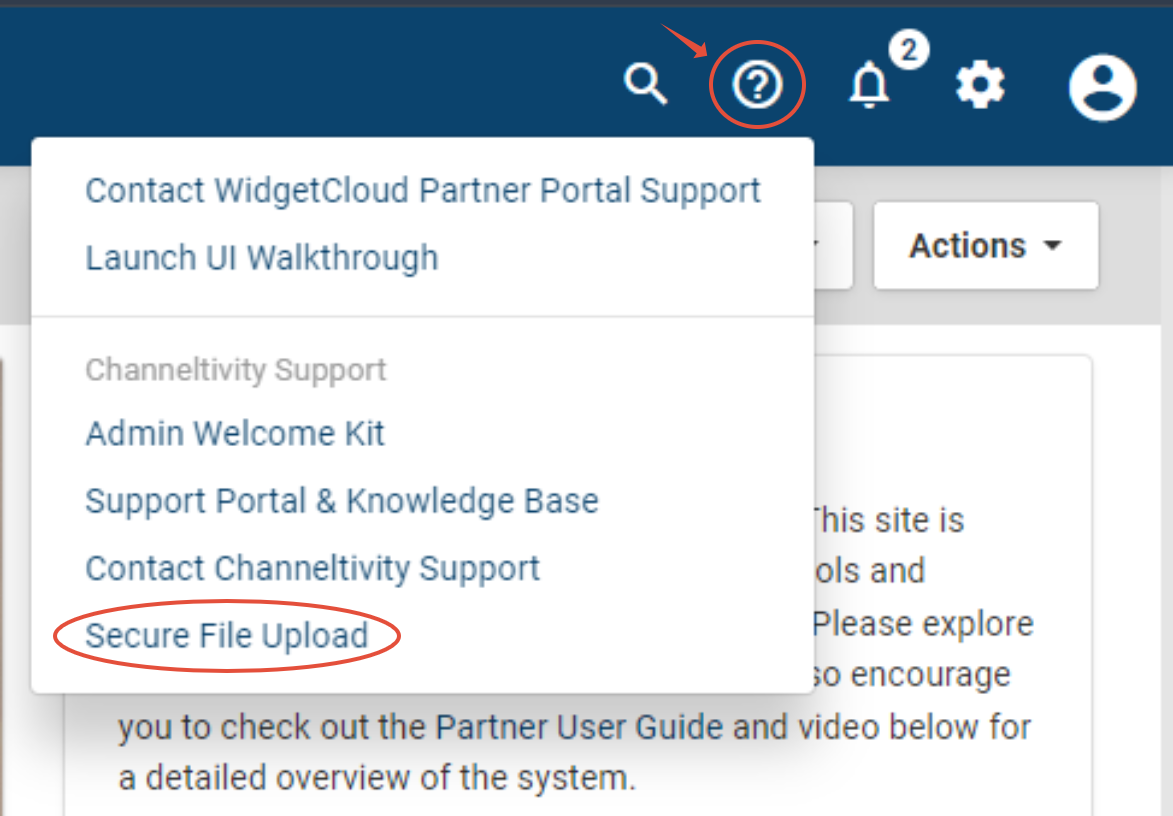This screenshot has width=1173, height=816.
Task: Choose Launch UI Walkthrough menu item
Action: click(262, 258)
